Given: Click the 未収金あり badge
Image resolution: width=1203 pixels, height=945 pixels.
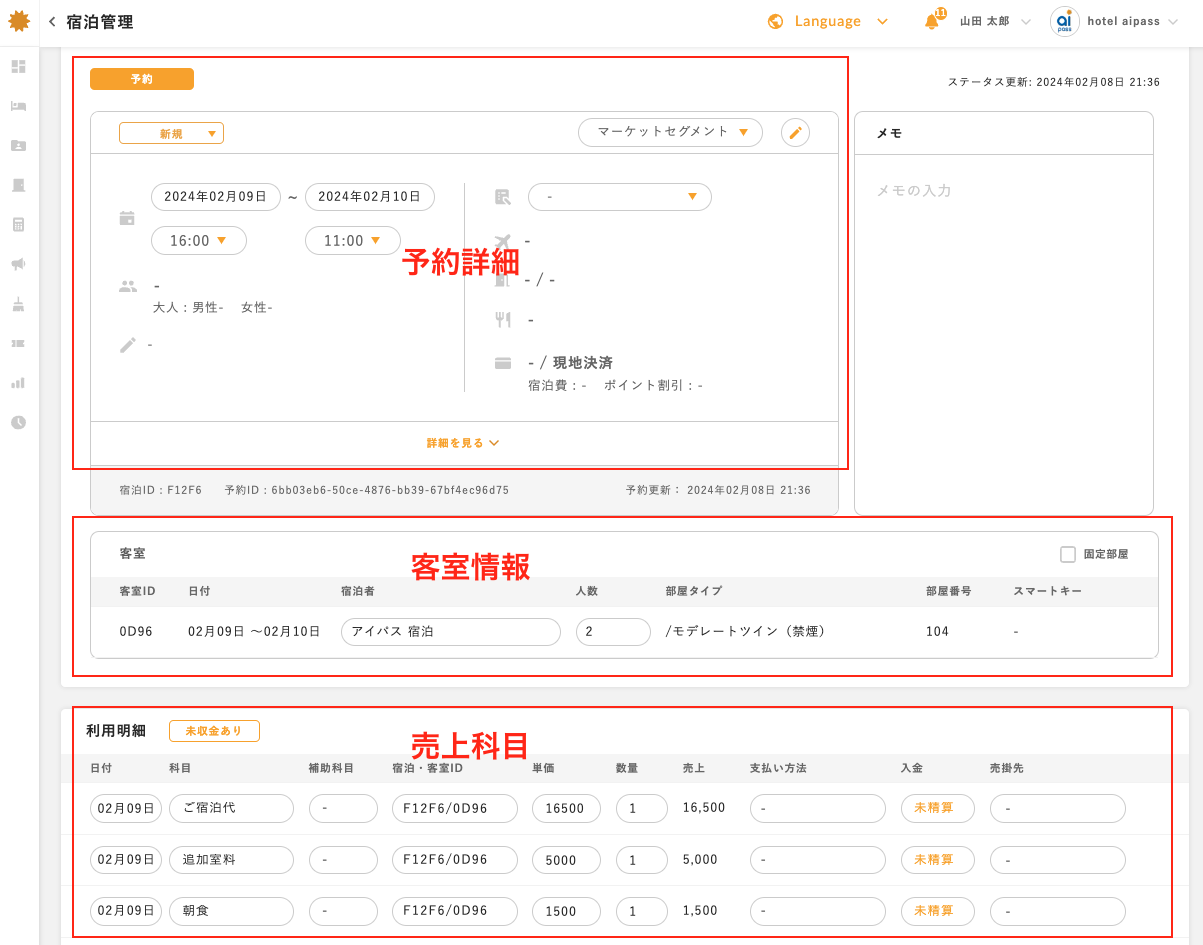Looking at the screenshot, I should point(214,731).
